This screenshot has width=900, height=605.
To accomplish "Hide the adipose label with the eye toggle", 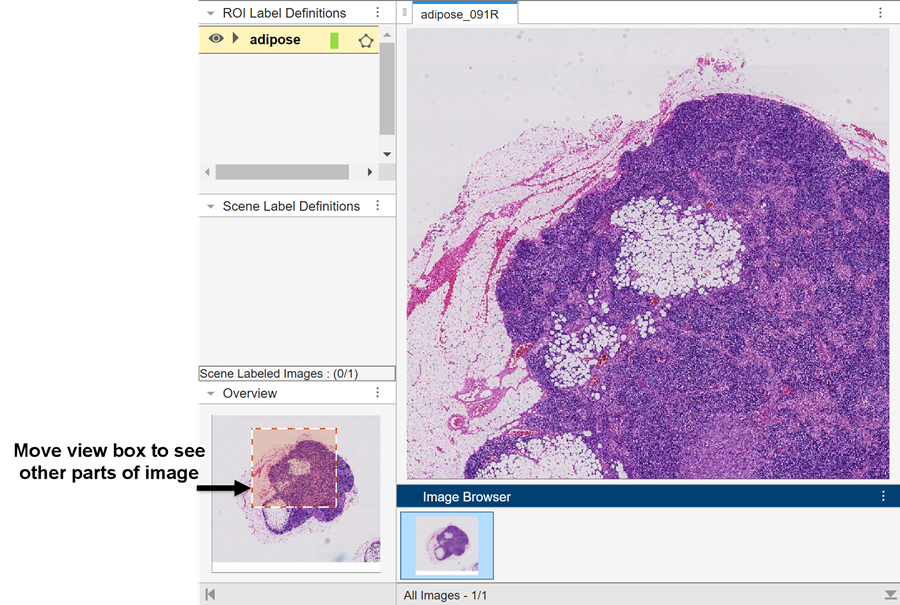I will [x=215, y=39].
